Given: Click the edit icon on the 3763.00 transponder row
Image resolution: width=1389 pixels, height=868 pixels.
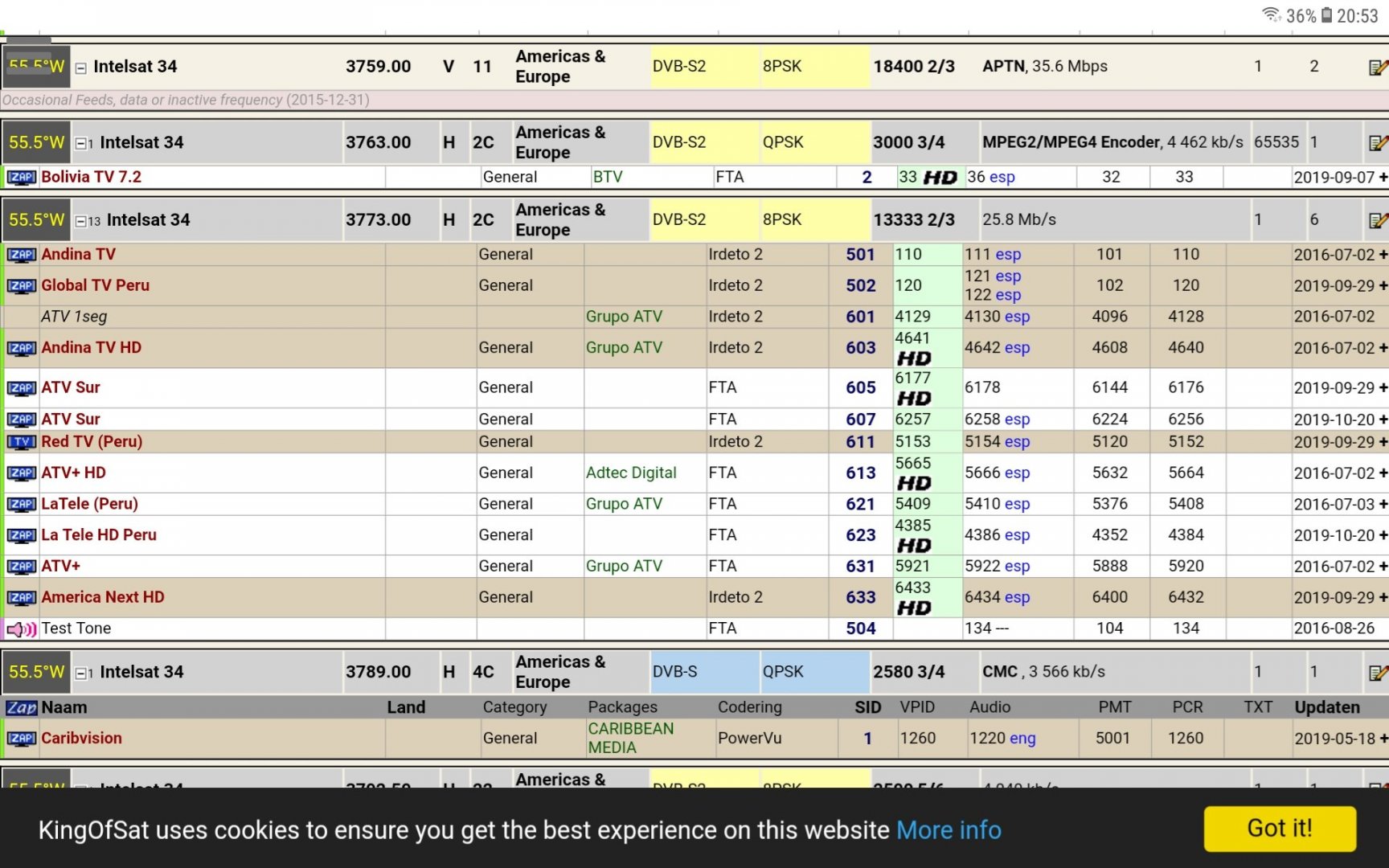Looking at the screenshot, I should (1378, 143).
